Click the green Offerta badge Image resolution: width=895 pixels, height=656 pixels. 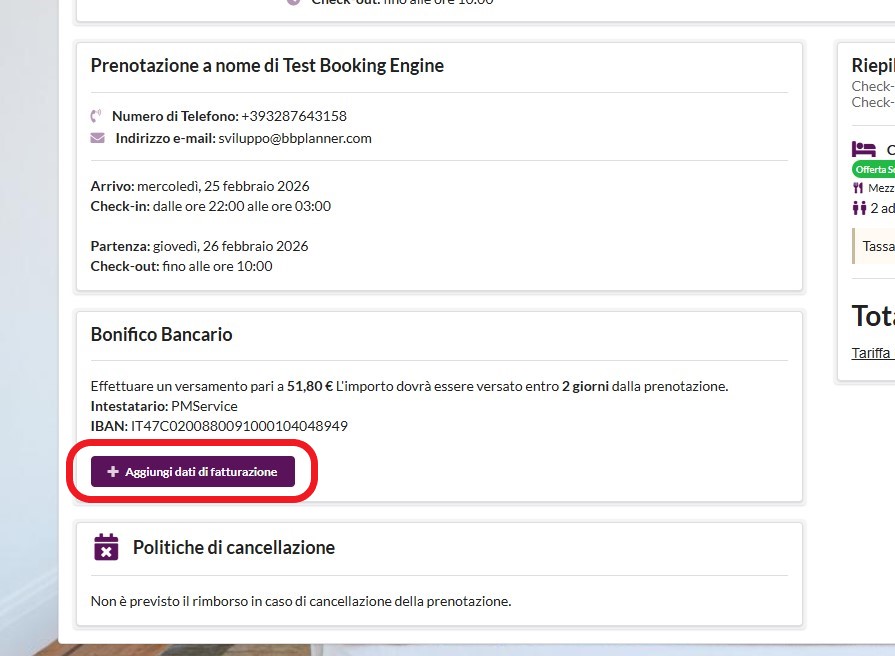(873, 169)
